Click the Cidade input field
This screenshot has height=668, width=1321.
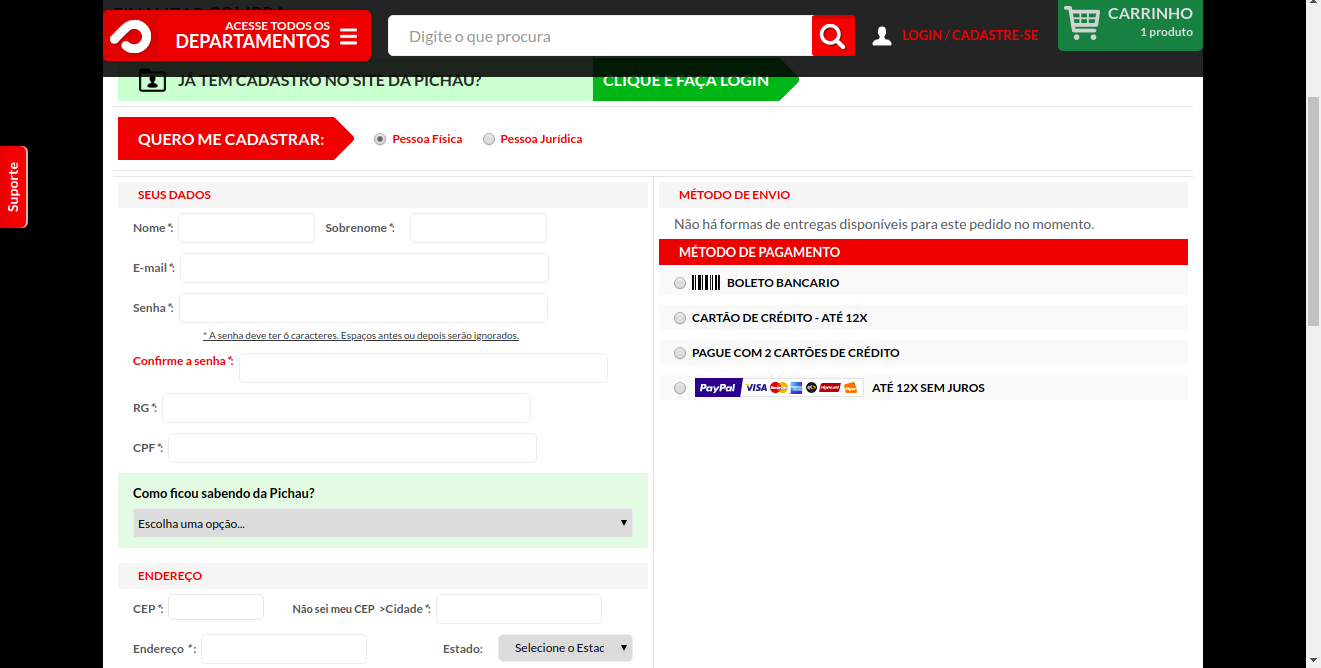tap(519, 609)
